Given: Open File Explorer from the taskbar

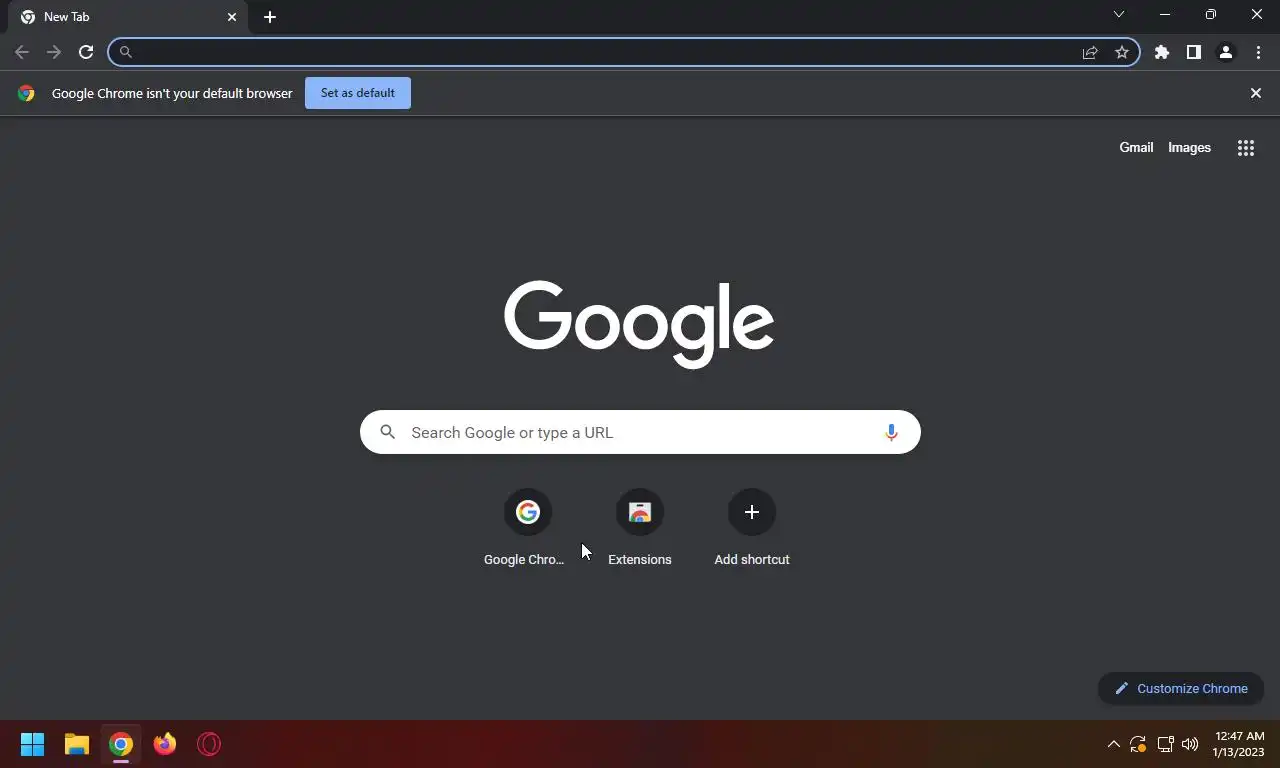Looking at the screenshot, I should click(77, 744).
